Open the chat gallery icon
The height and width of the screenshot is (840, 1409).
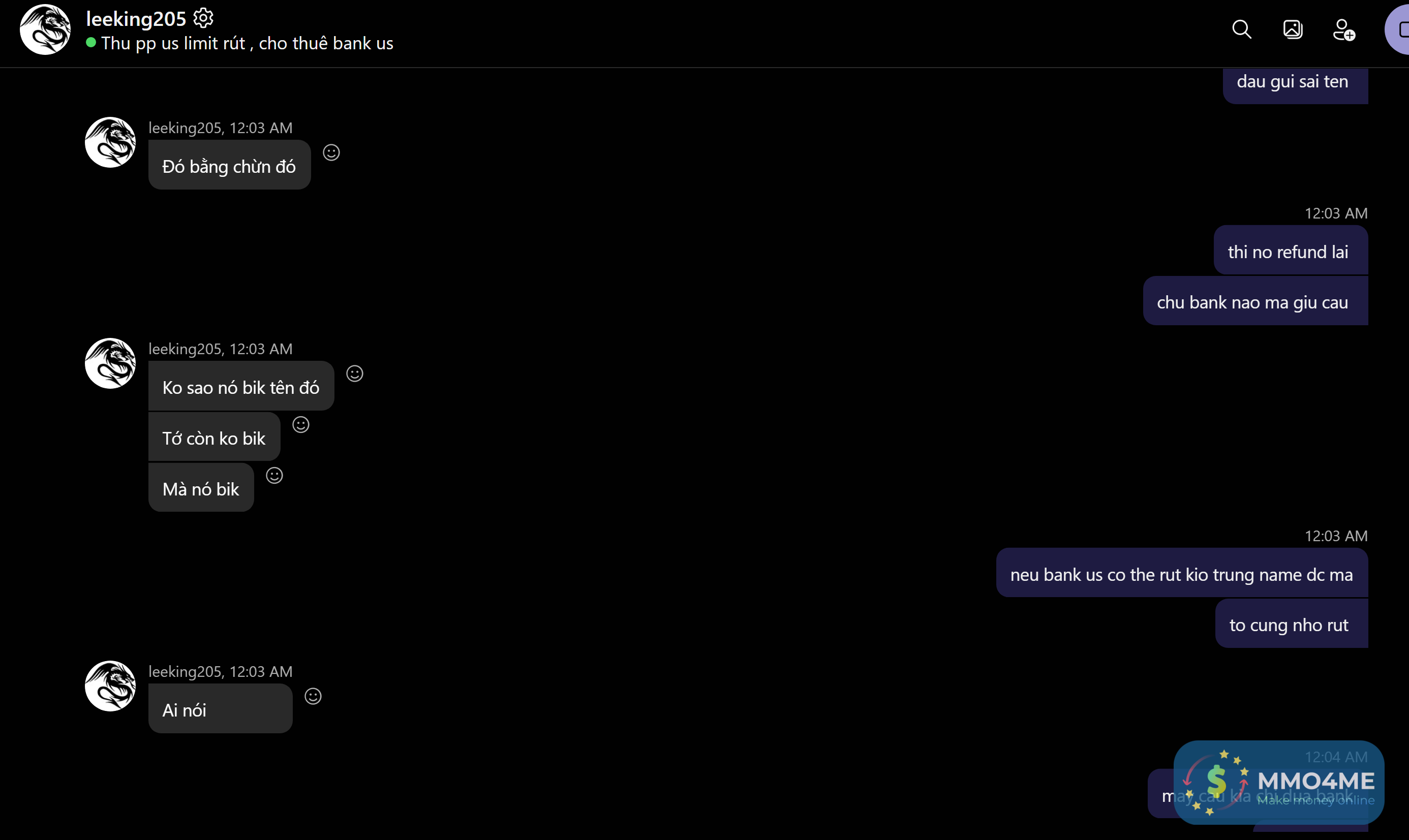1293,29
